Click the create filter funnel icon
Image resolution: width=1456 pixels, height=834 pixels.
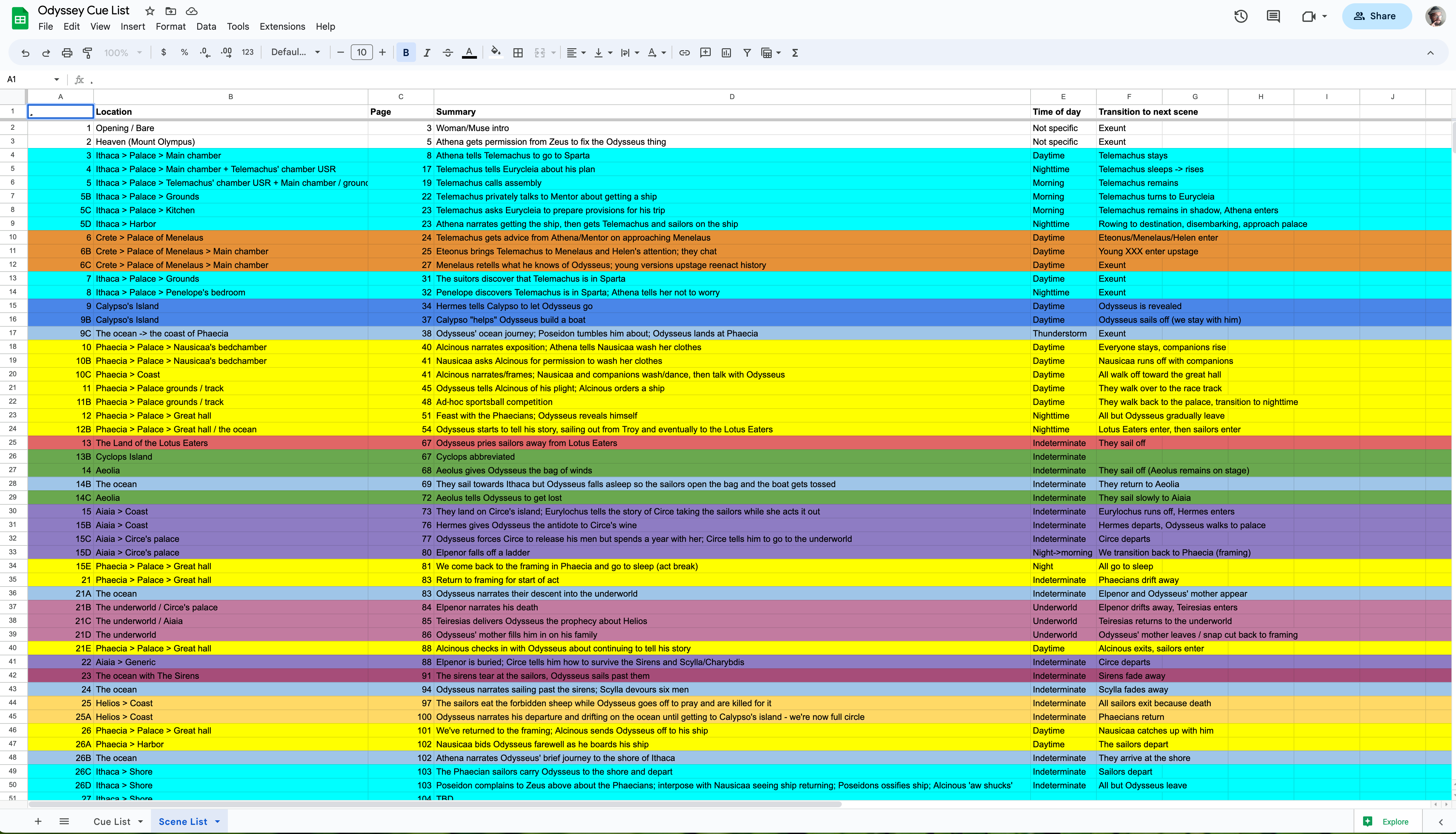(747, 53)
